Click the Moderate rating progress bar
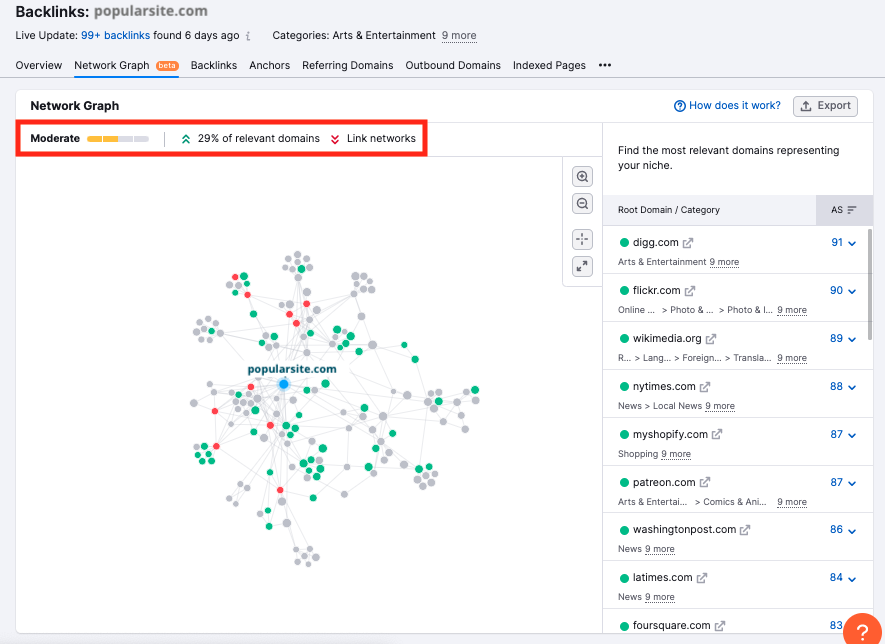 [117, 139]
